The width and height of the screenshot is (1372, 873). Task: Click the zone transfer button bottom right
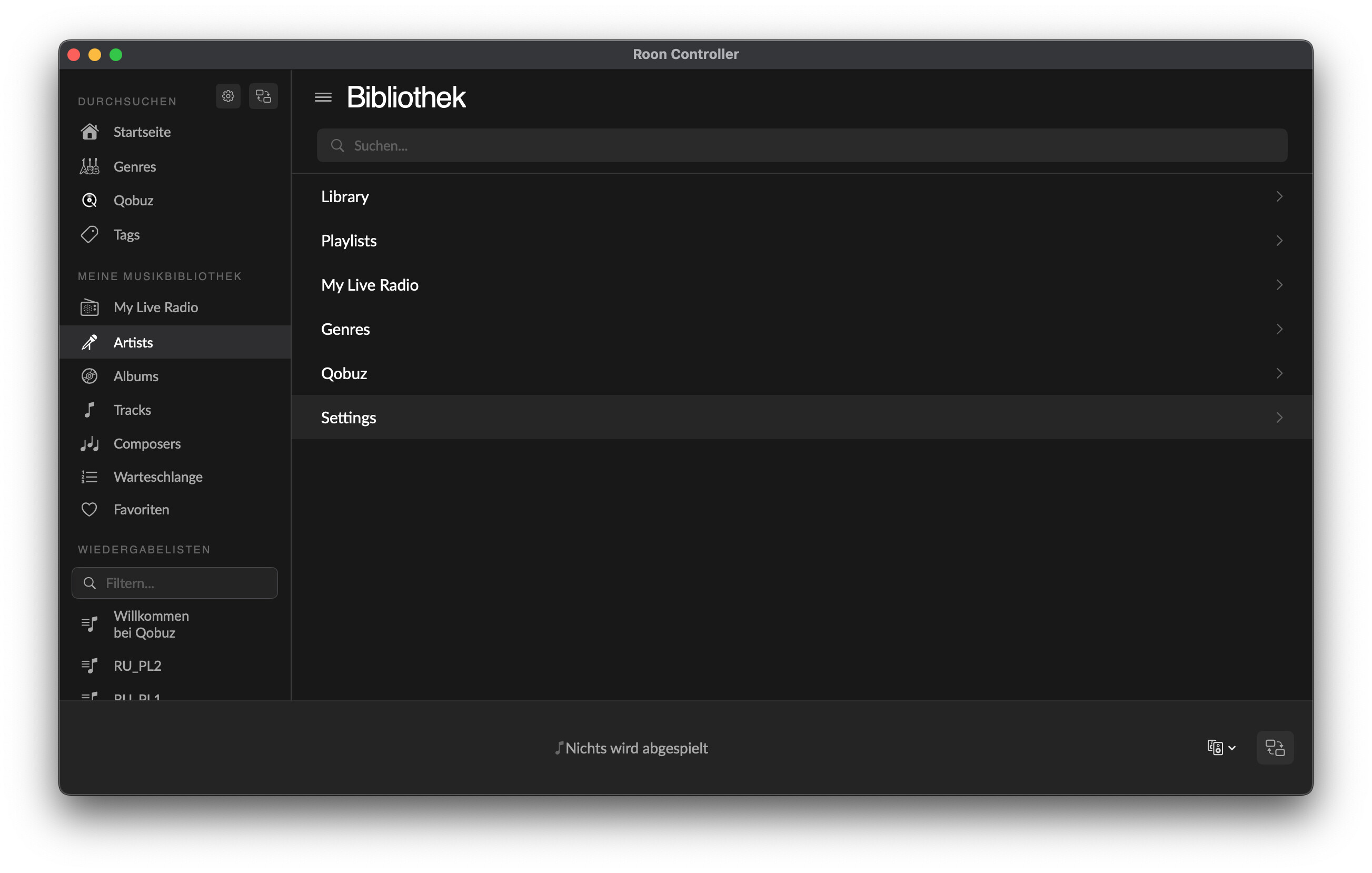click(x=1275, y=748)
